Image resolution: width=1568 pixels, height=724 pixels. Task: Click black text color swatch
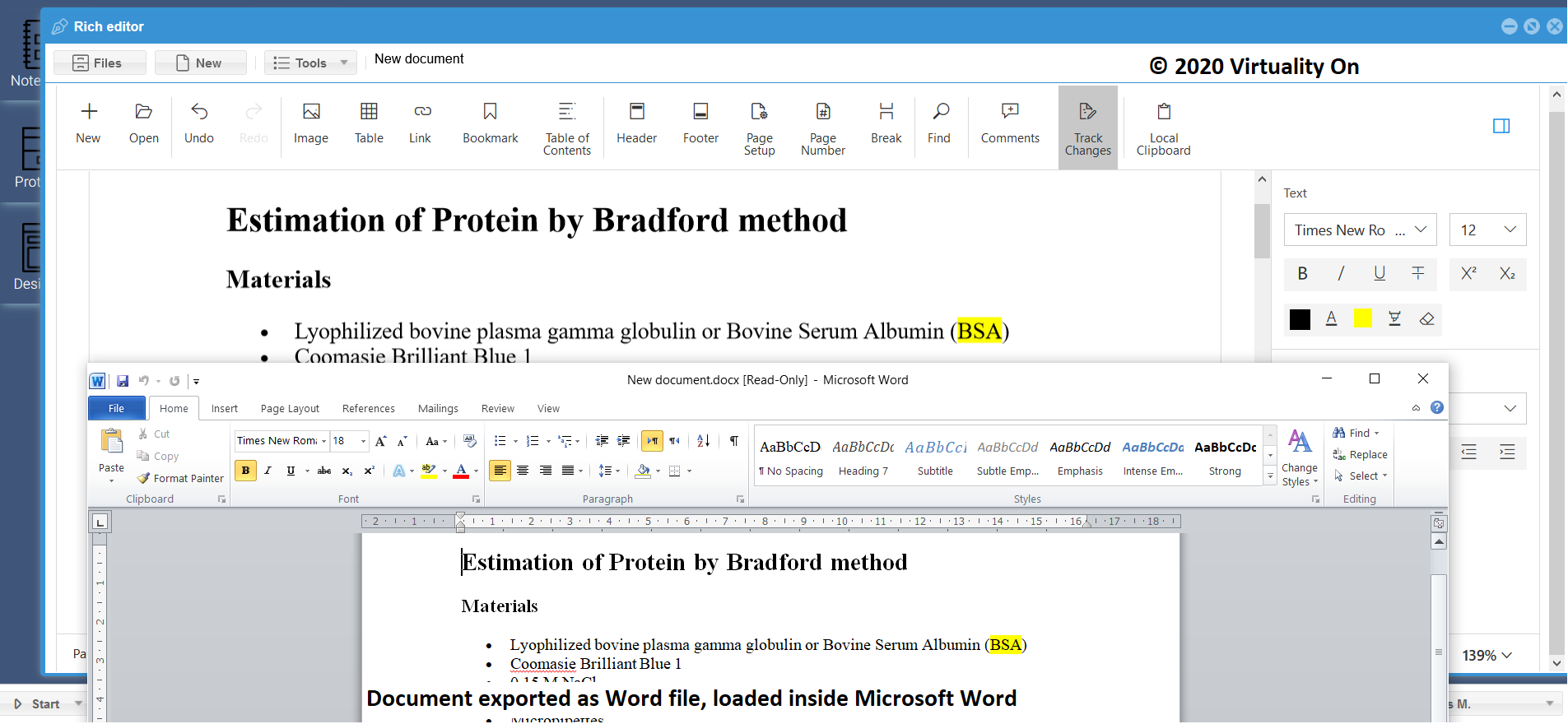click(1300, 319)
